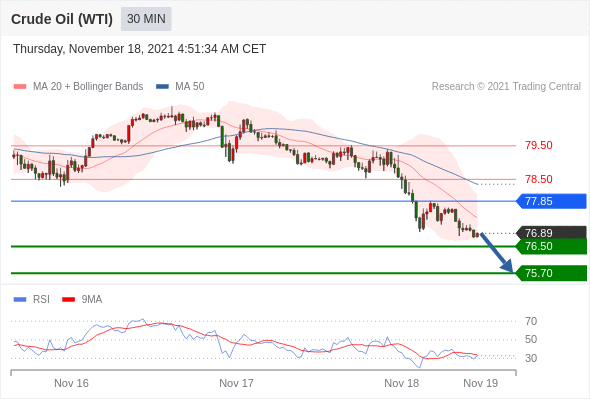Image resolution: width=590 pixels, height=400 pixels.
Task: Click the red 9MA legend swatch
Action: 68,300
